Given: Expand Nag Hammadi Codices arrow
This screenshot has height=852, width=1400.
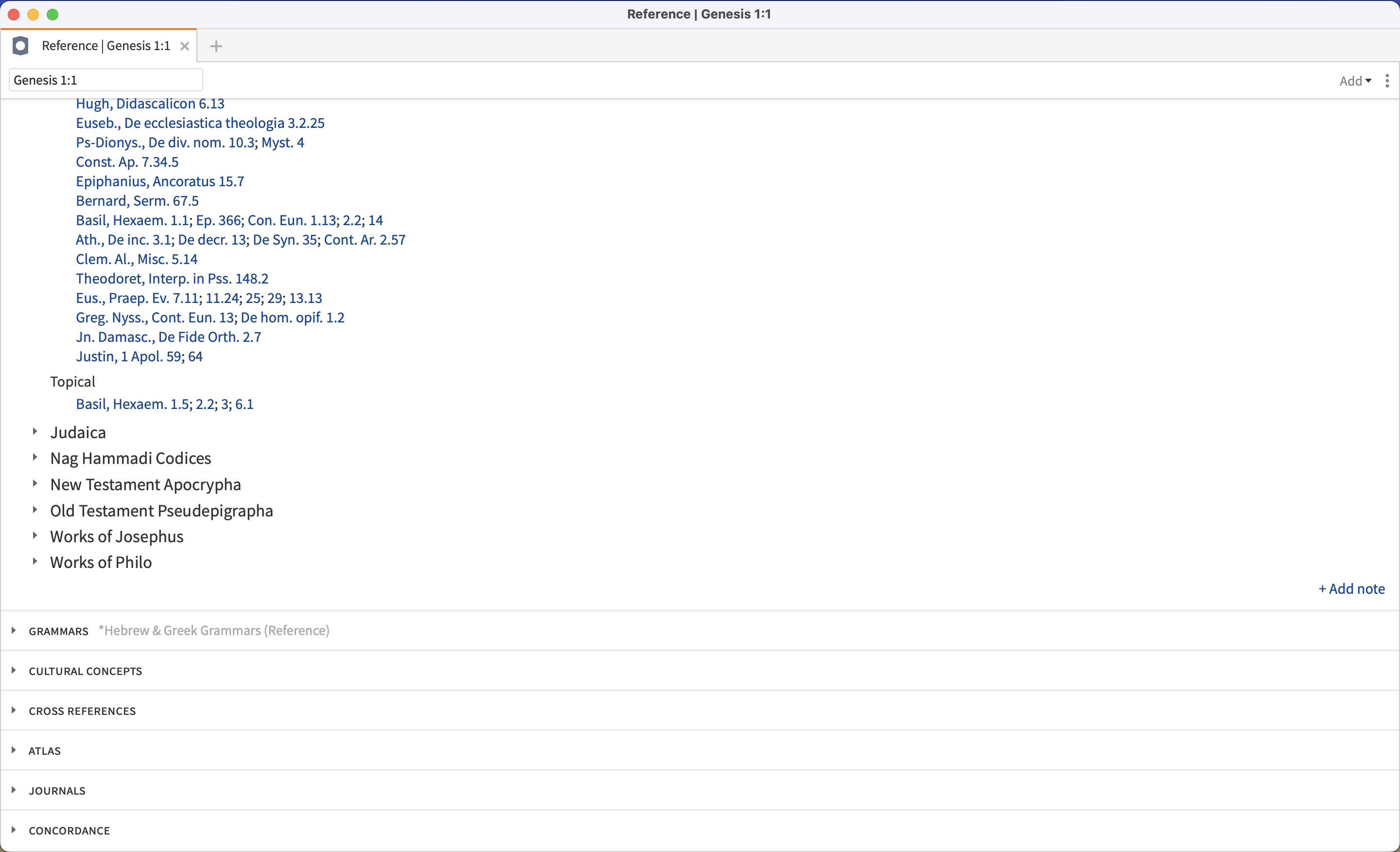Looking at the screenshot, I should tap(35, 457).
